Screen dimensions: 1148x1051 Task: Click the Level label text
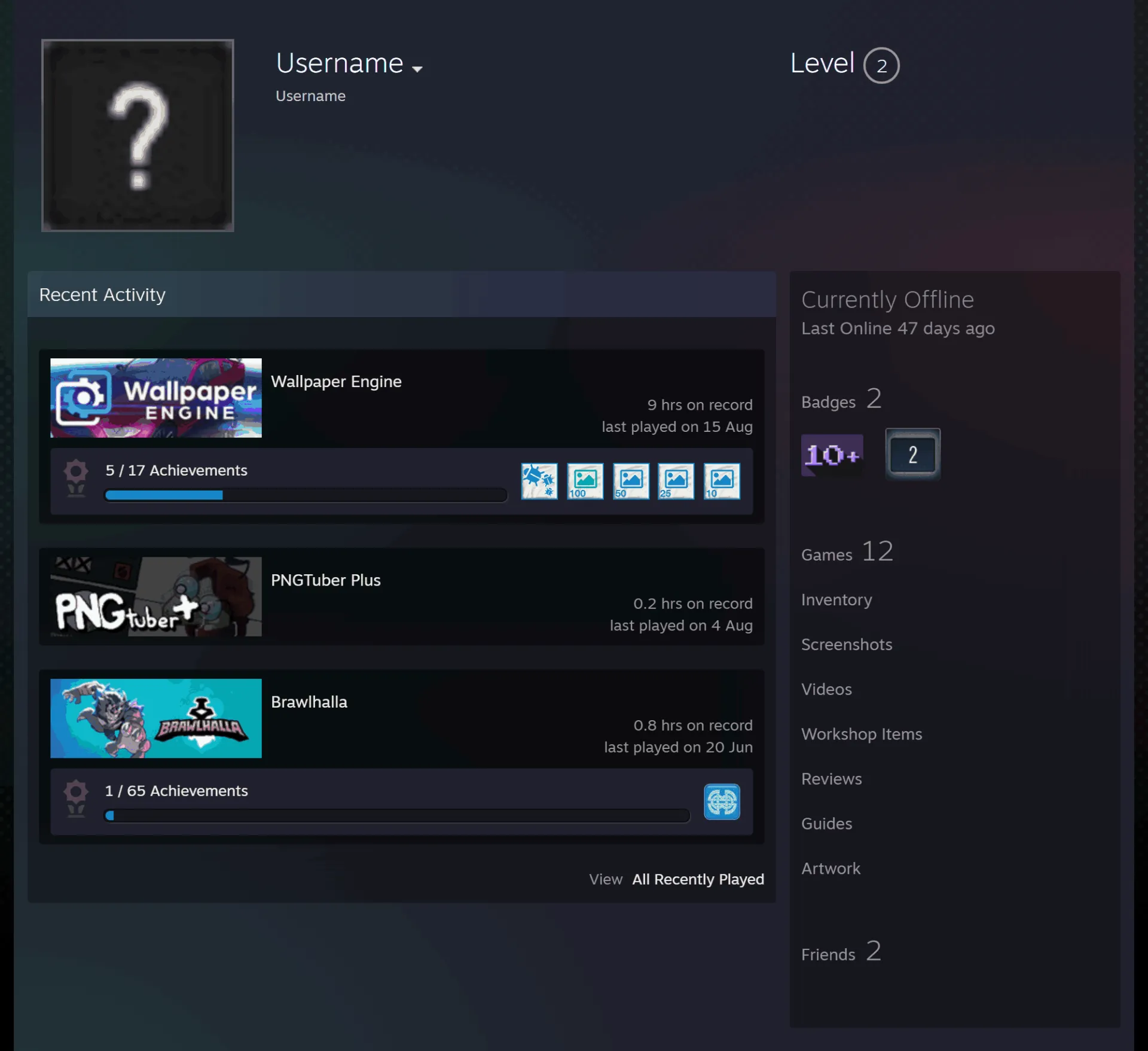click(822, 63)
